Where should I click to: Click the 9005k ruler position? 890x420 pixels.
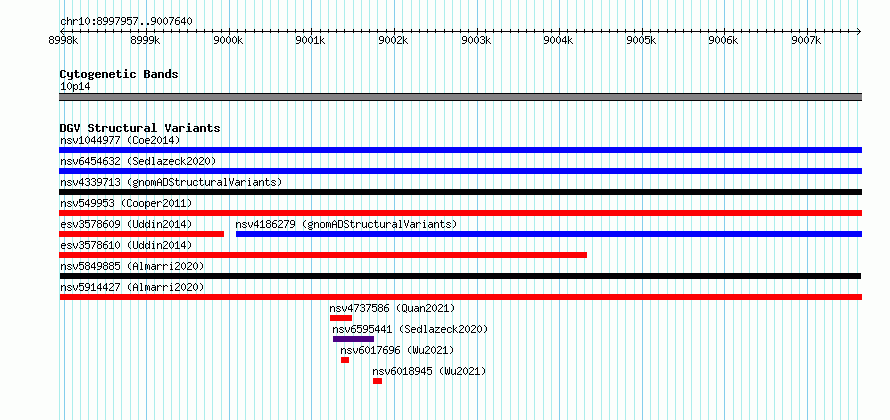(643, 40)
